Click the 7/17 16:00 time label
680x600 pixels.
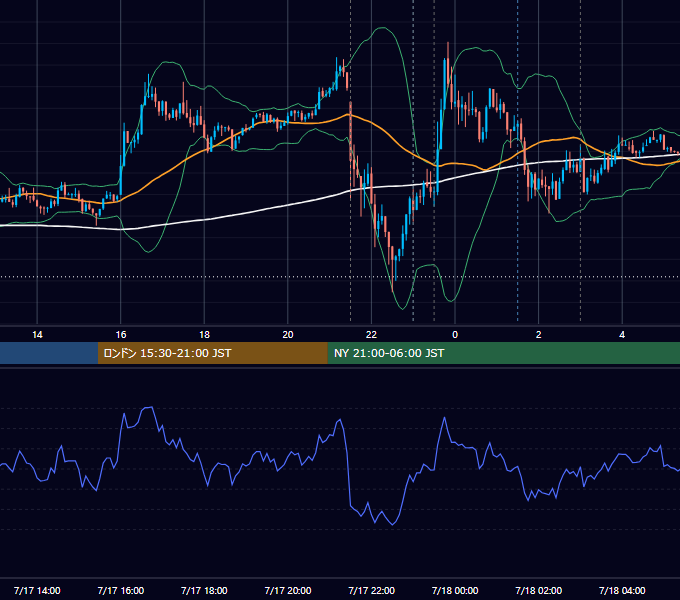pos(121,590)
